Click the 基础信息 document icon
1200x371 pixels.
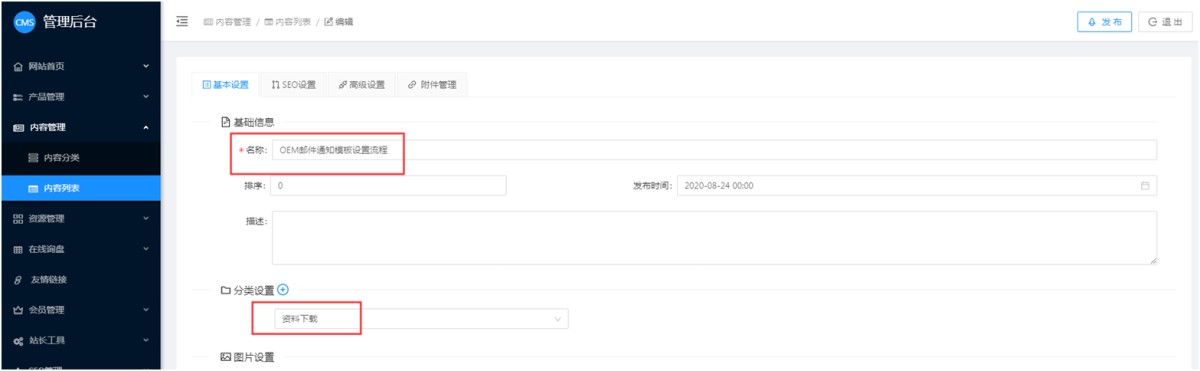225,121
